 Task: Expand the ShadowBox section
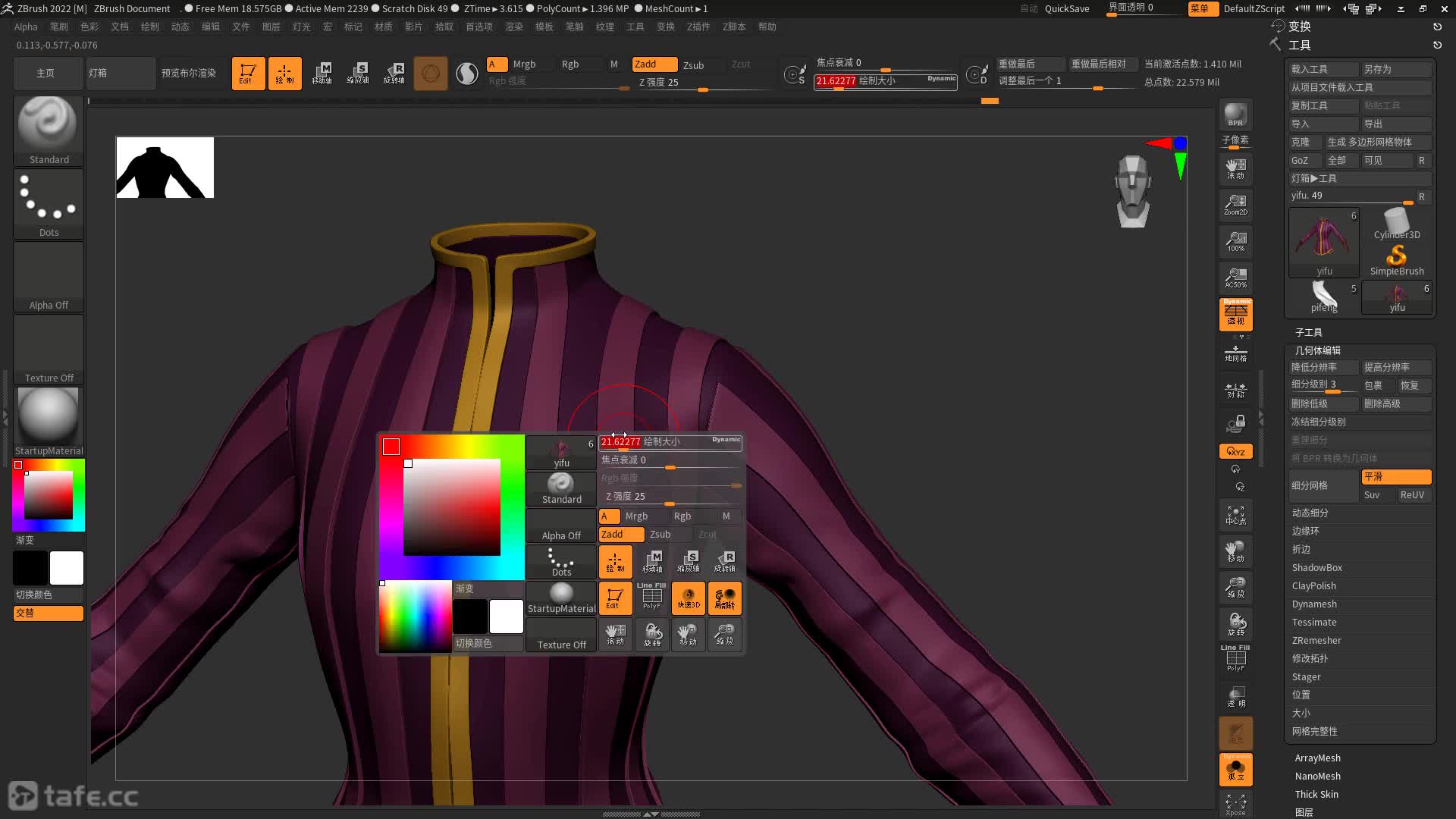pos(1317,567)
